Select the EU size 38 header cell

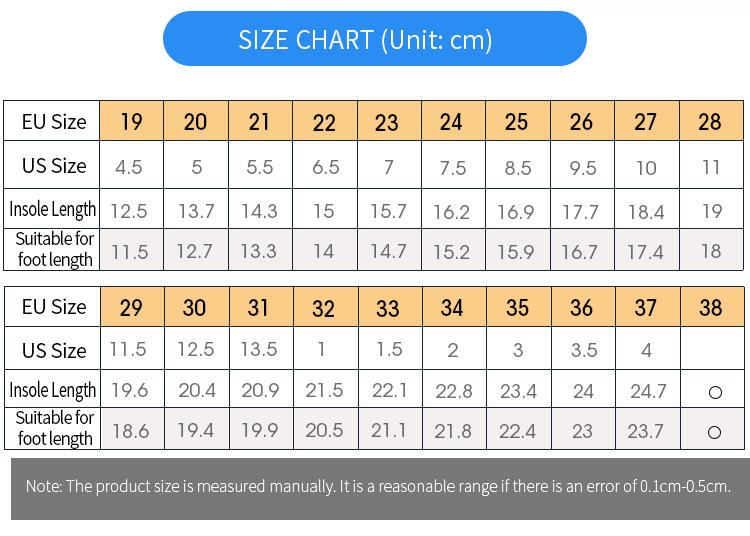tap(710, 307)
